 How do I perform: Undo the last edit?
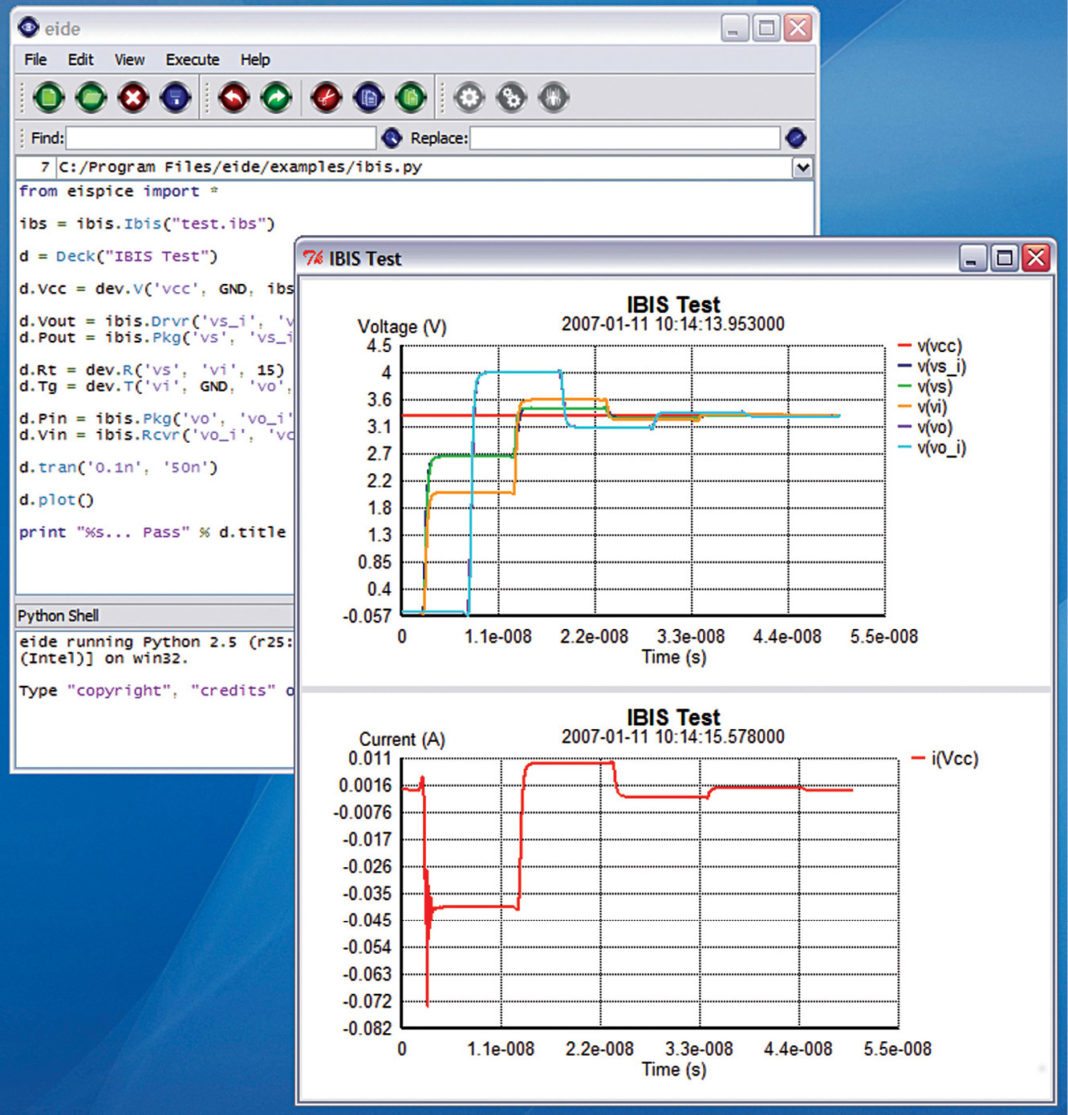point(234,97)
